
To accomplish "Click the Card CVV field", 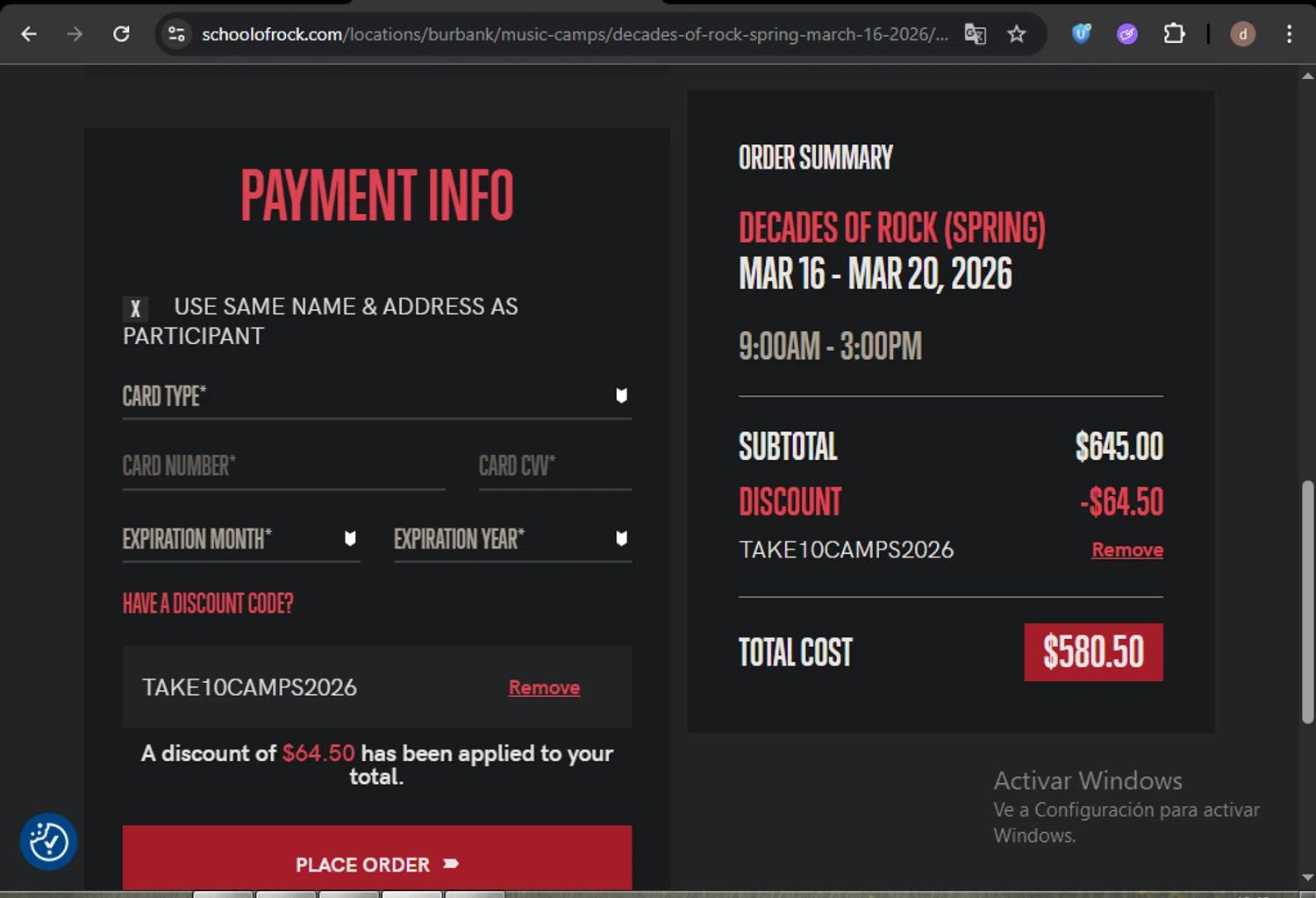I will click(554, 466).
